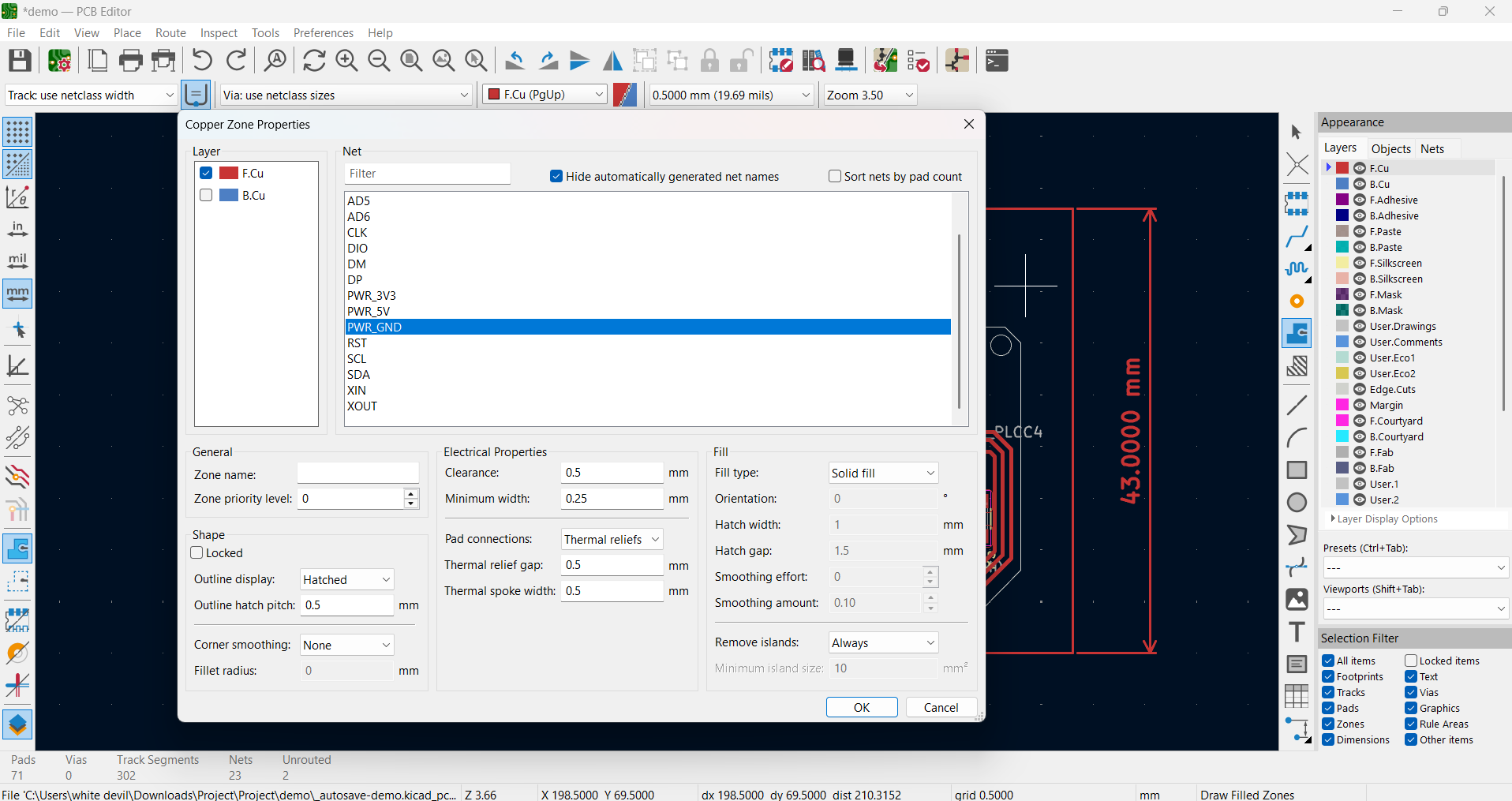
Task: Uncheck Hide automatically generated net names
Action: (556, 176)
